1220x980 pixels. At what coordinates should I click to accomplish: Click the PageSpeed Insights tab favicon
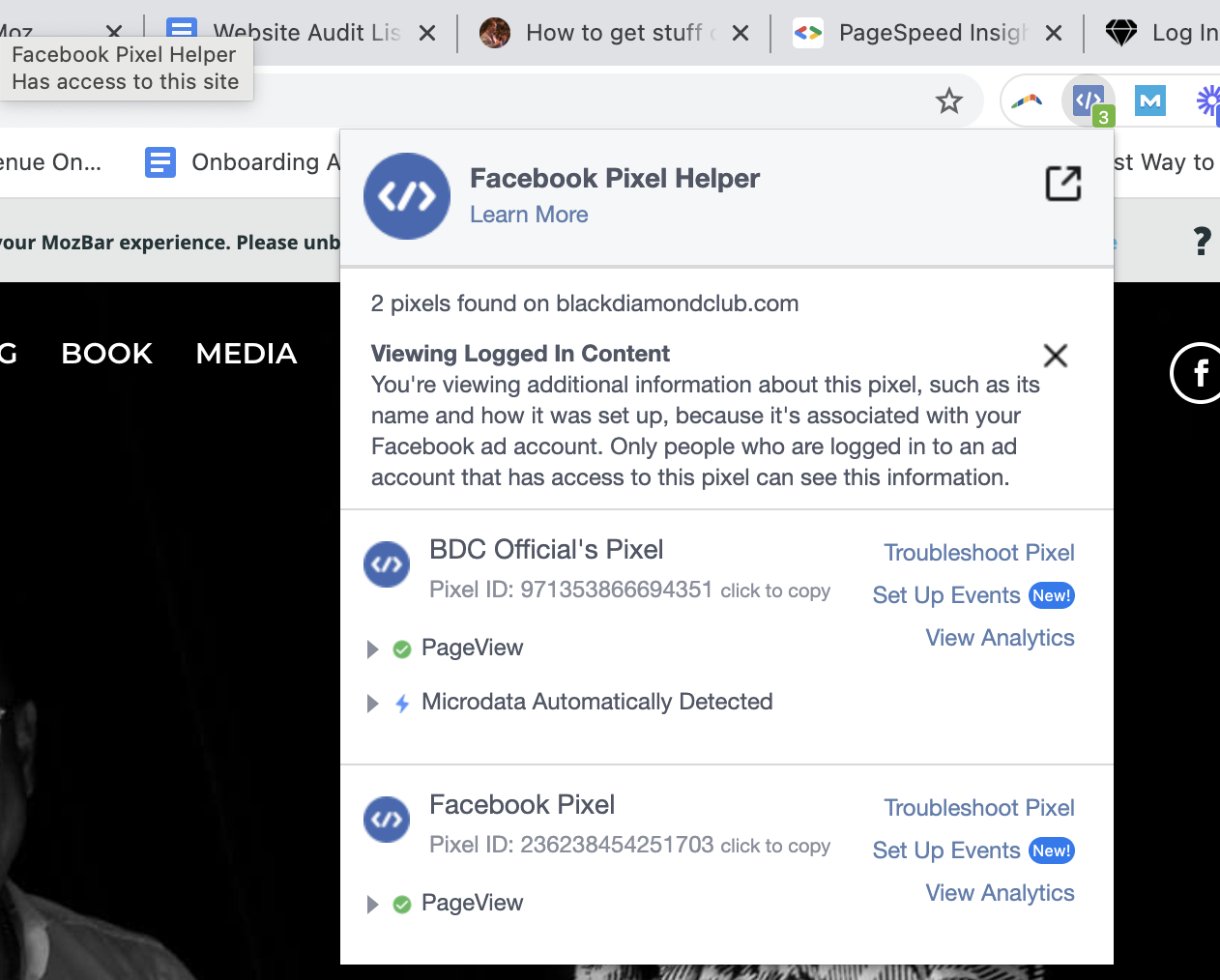point(808,33)
